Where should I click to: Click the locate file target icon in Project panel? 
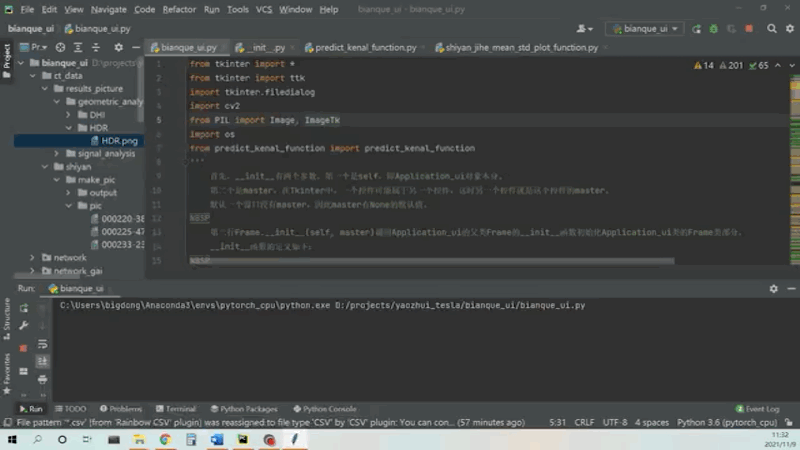click(x=60, y=47)
